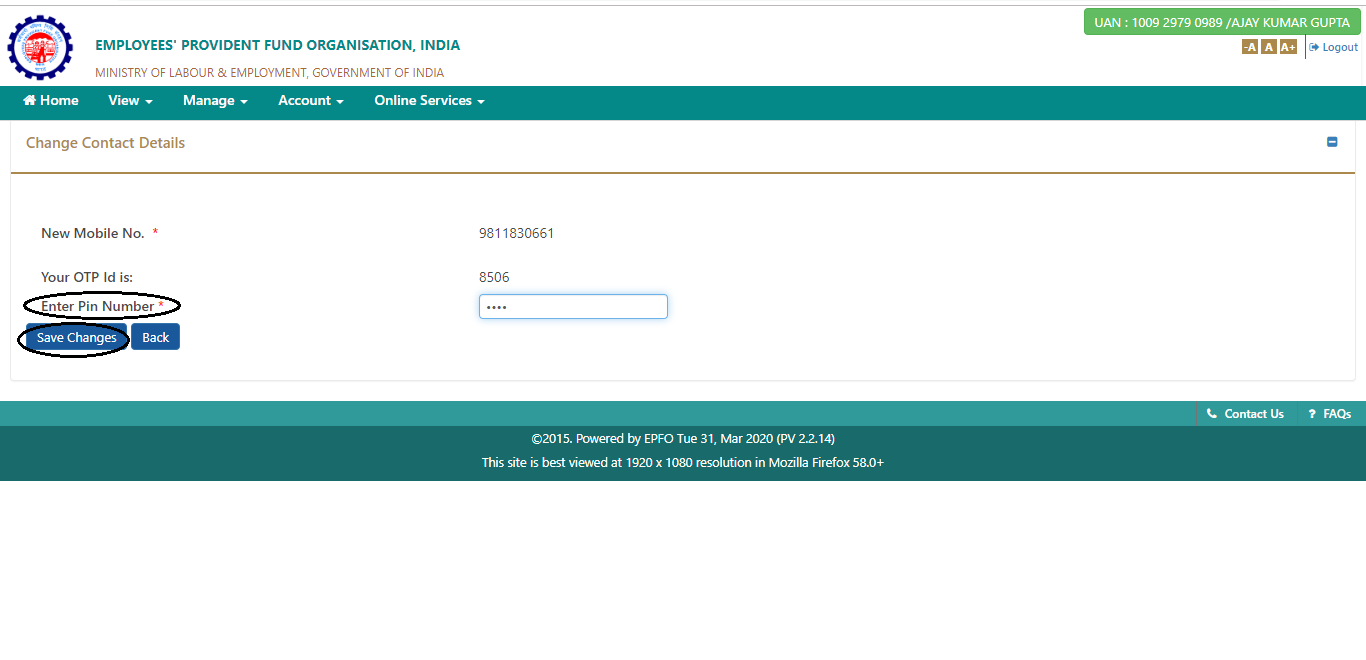Screen dimensions: 1366x660
Task: Click the Employees' Provident Fund Organisation title
Action: coord(277,45)
